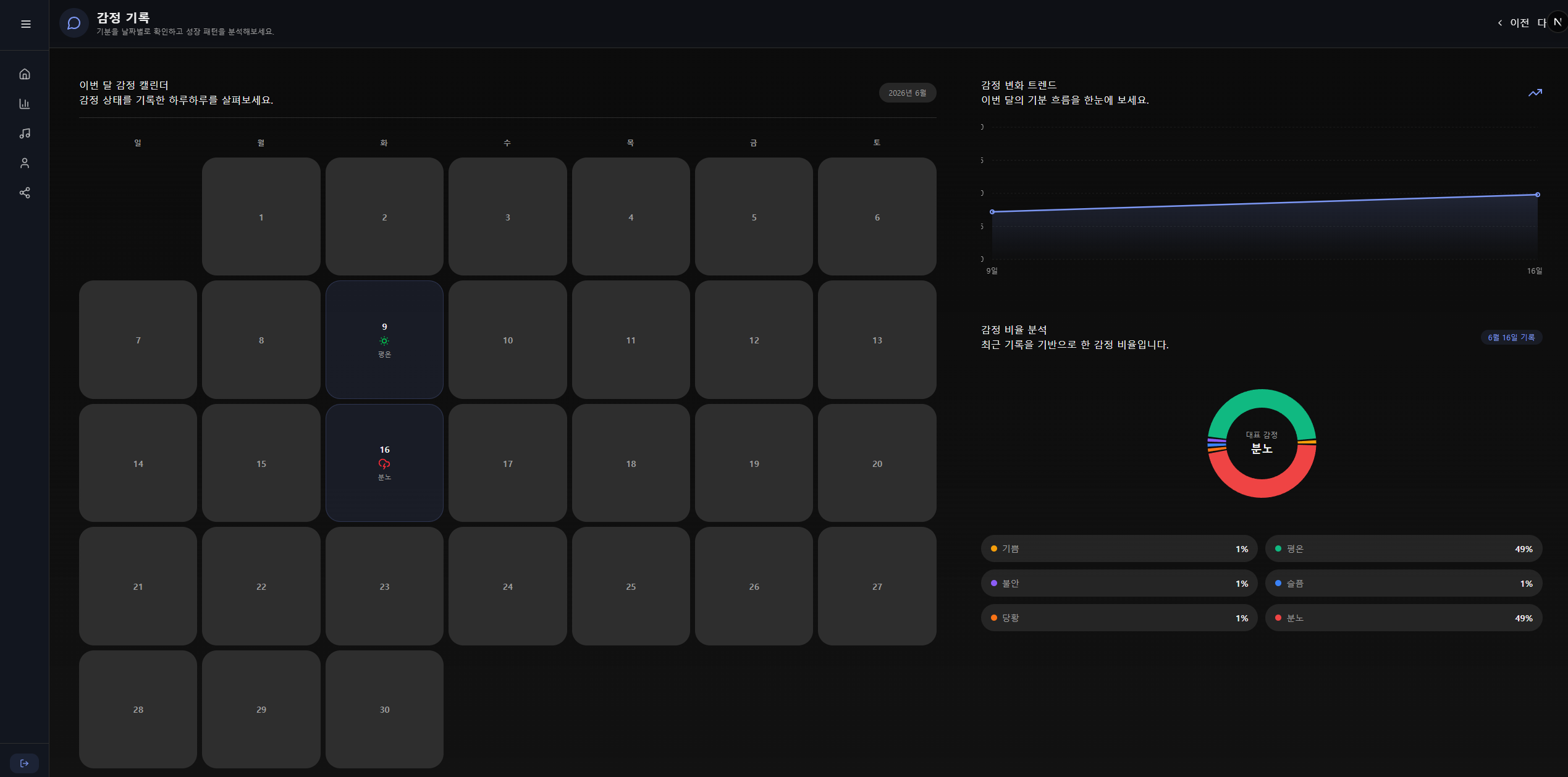
Task: Open calendar day 30
Action: pos(384,709)
